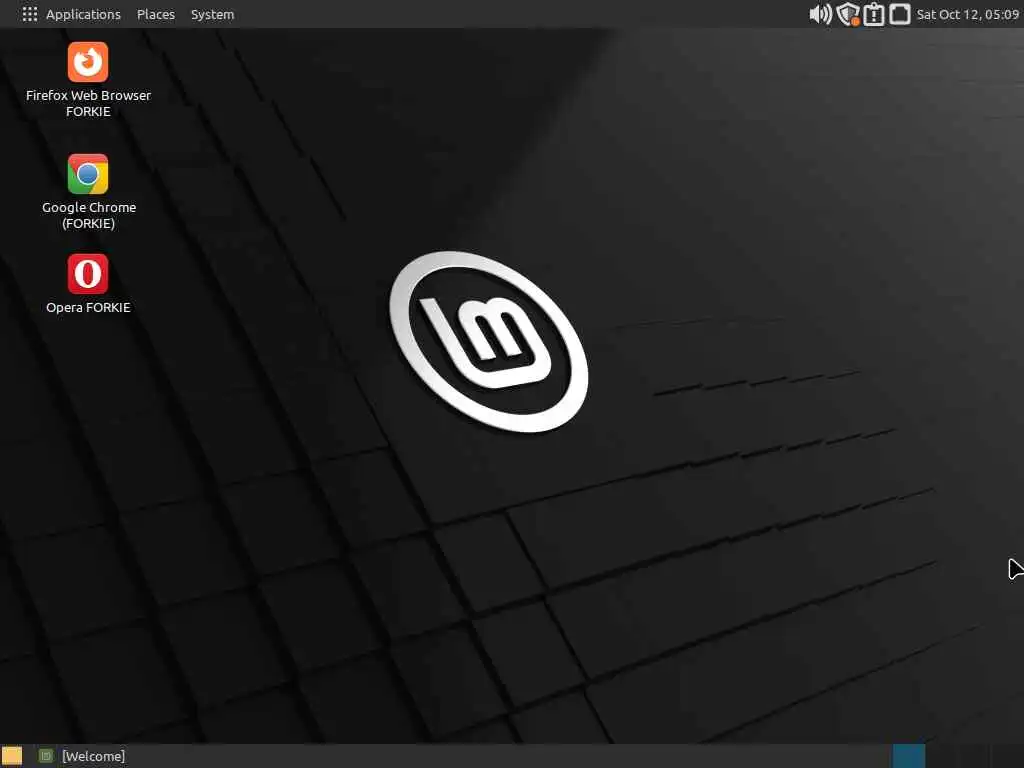Open the clock calendar showing Sat Oct 12
The width and height of the screenshot is (1024, 768).
pyautogui.click(x=968, y=14)
